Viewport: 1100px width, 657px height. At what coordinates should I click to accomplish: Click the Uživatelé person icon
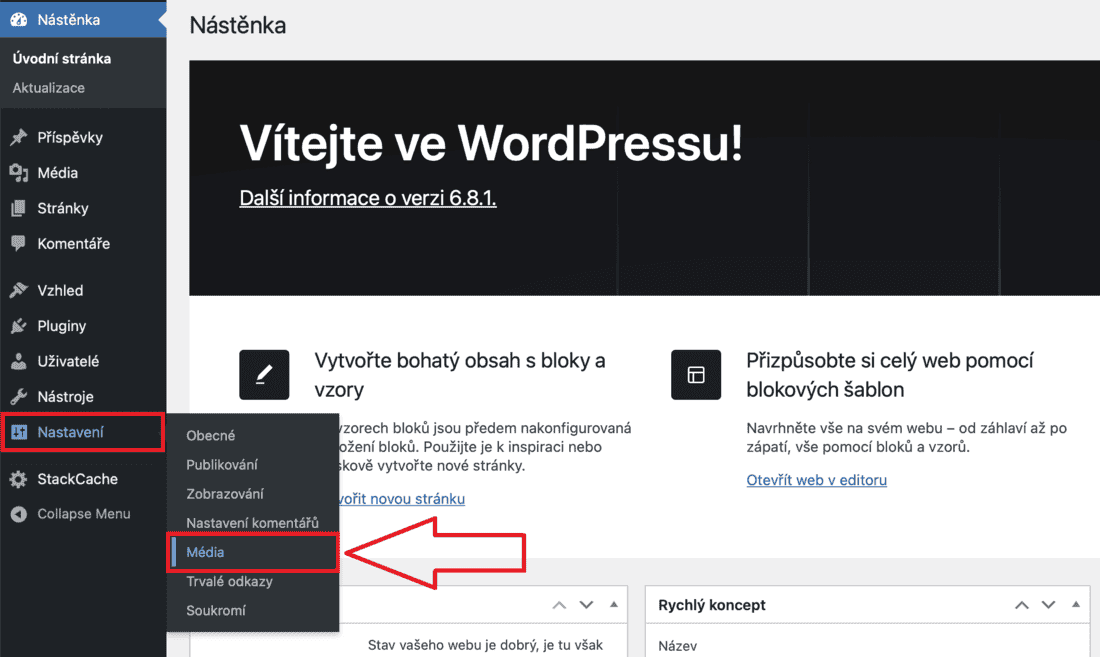[19, 361]
